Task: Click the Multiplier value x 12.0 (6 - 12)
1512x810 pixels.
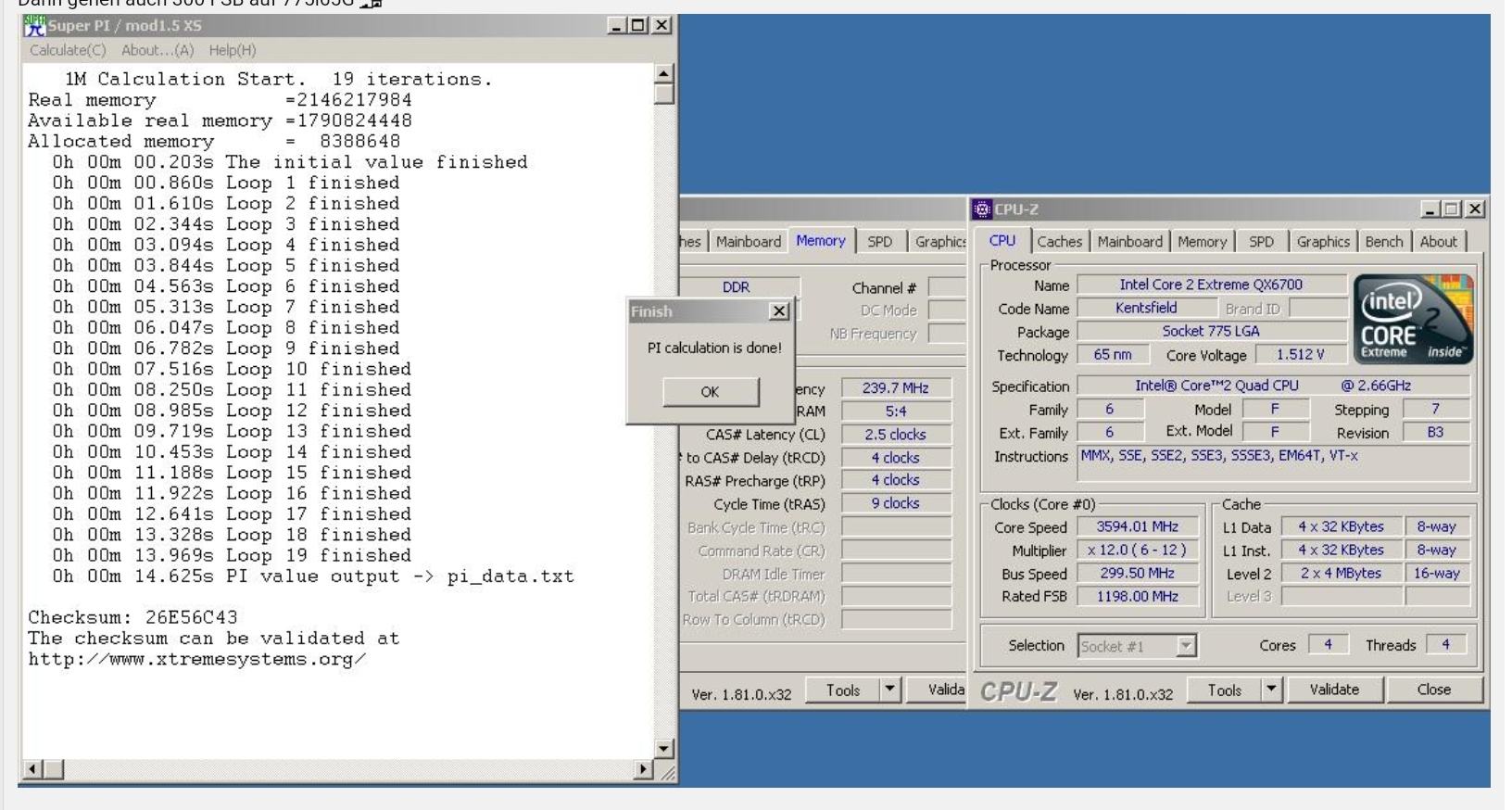Action: click(x=1137, y=550)
